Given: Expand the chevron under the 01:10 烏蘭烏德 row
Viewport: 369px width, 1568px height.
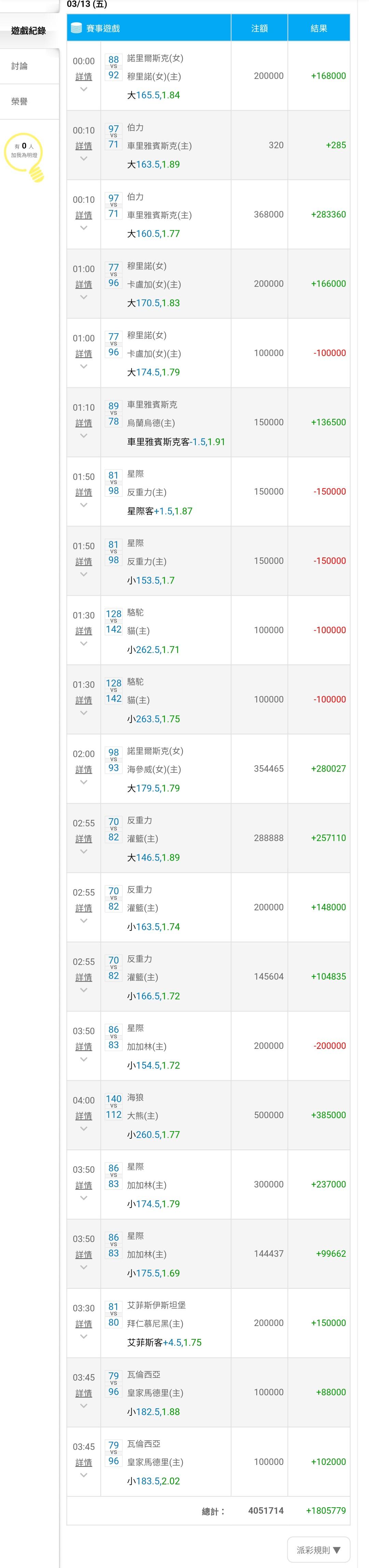Looking at the screenshot, I should (x=83, y=436).
